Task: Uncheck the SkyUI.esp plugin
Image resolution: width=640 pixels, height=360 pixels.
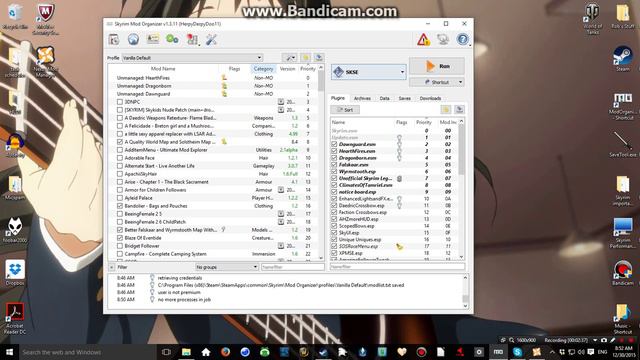Action: pyautogui.click(x=334, y=233)
